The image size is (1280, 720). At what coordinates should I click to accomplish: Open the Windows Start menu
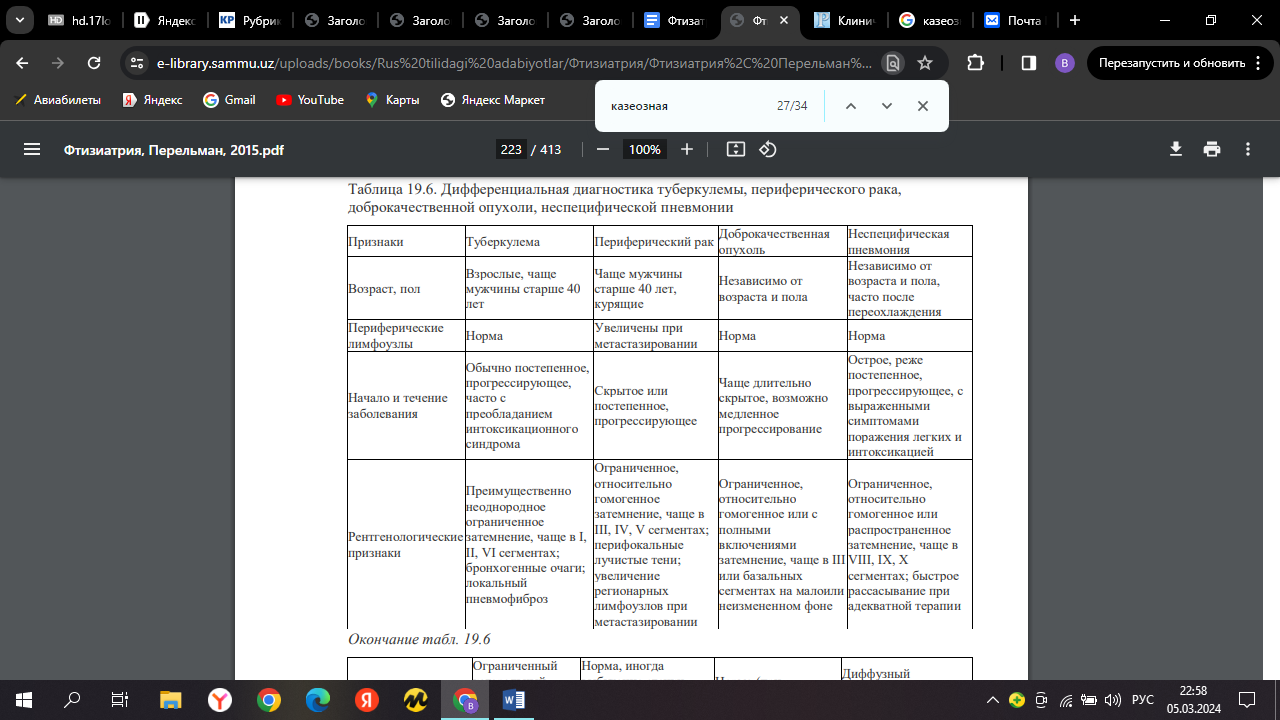[24, 700]
